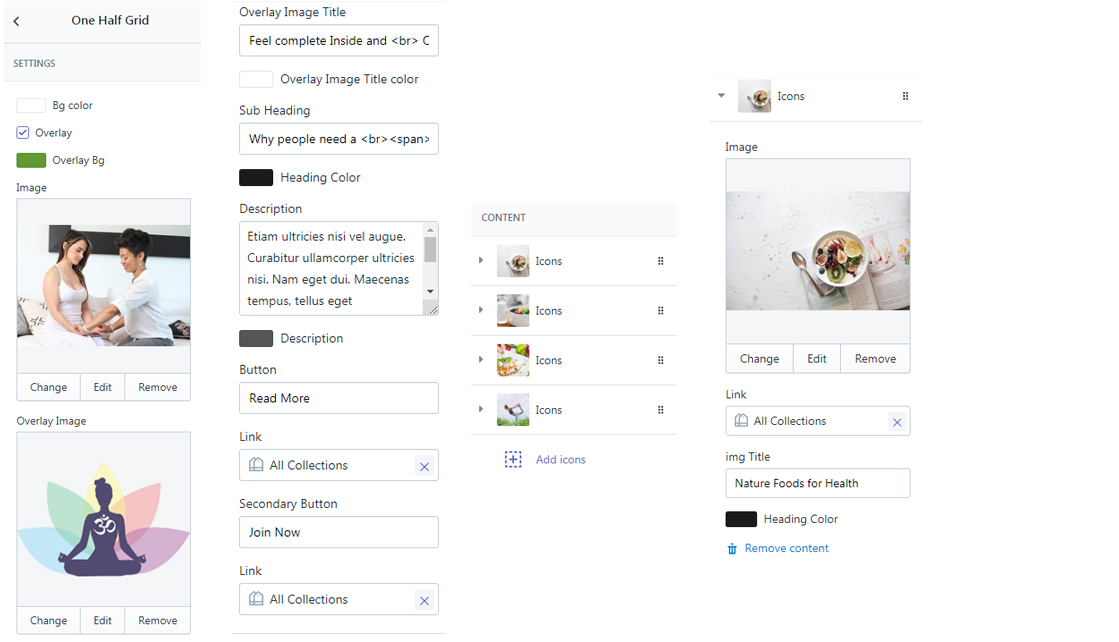
Task: Open the Heading Color swatch below Sub Heading
Action: [256, 178]
